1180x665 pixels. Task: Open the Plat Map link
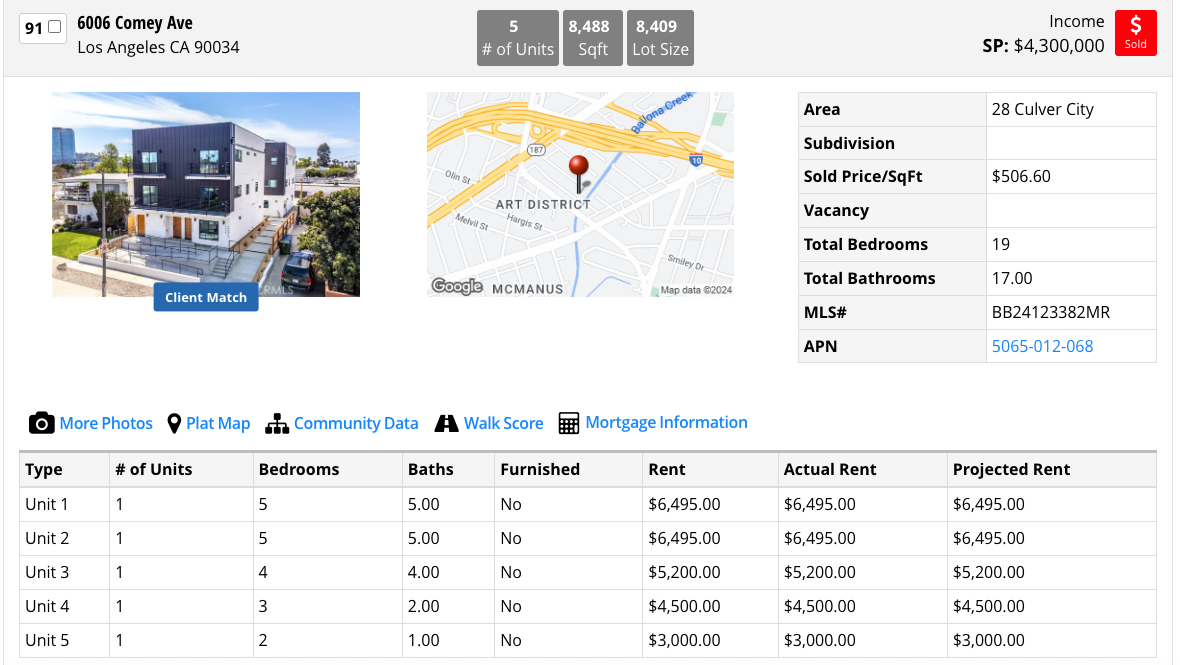pos(218,423)
